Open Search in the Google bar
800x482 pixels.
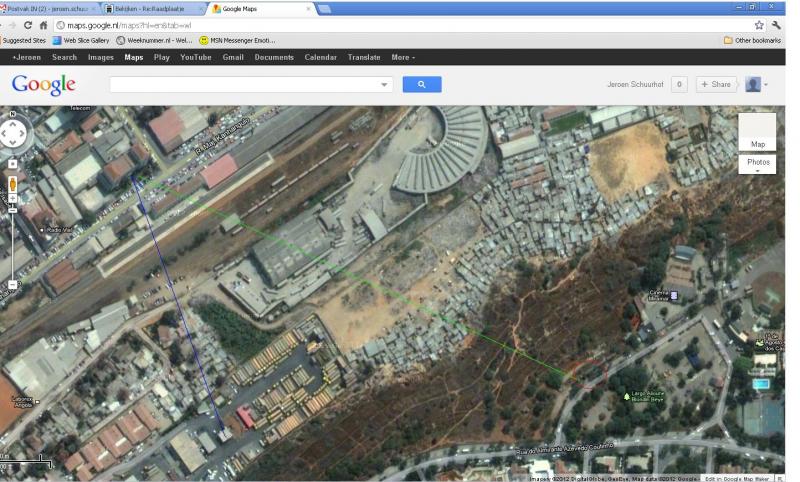(64, 57)
